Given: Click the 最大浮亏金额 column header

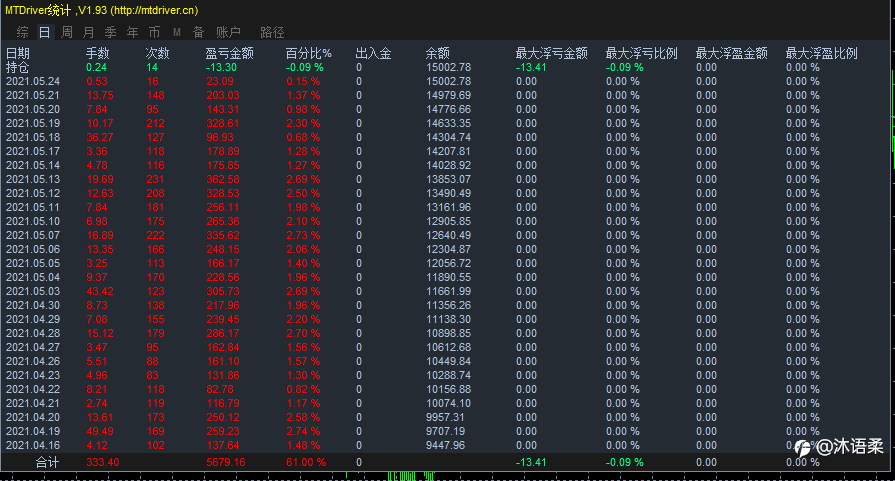Looking at the screenshot, I should pyautogui.click(x=551, y=53).
